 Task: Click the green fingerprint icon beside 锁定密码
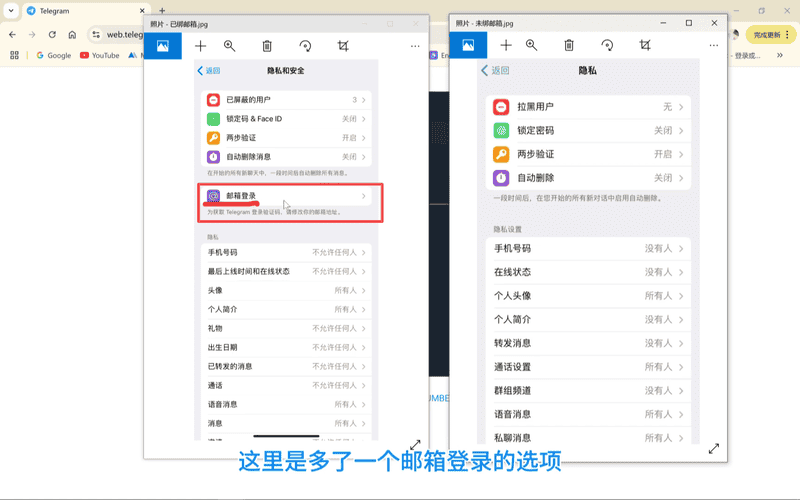pos(501,131)
